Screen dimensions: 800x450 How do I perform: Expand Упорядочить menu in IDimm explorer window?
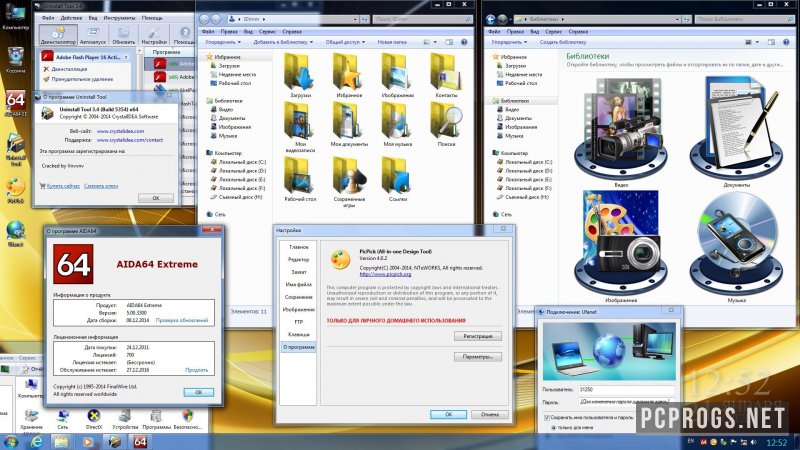point(223,42)
